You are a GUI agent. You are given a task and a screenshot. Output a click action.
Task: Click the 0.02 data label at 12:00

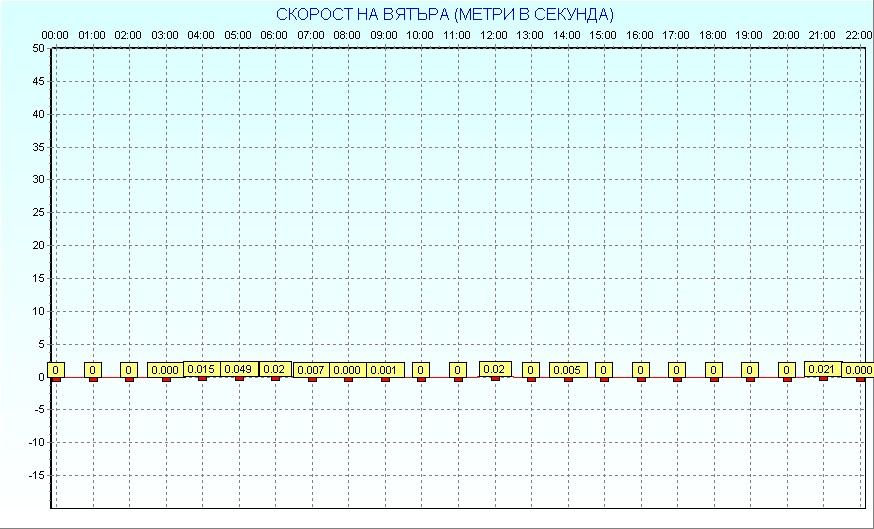tap(494, 369)
